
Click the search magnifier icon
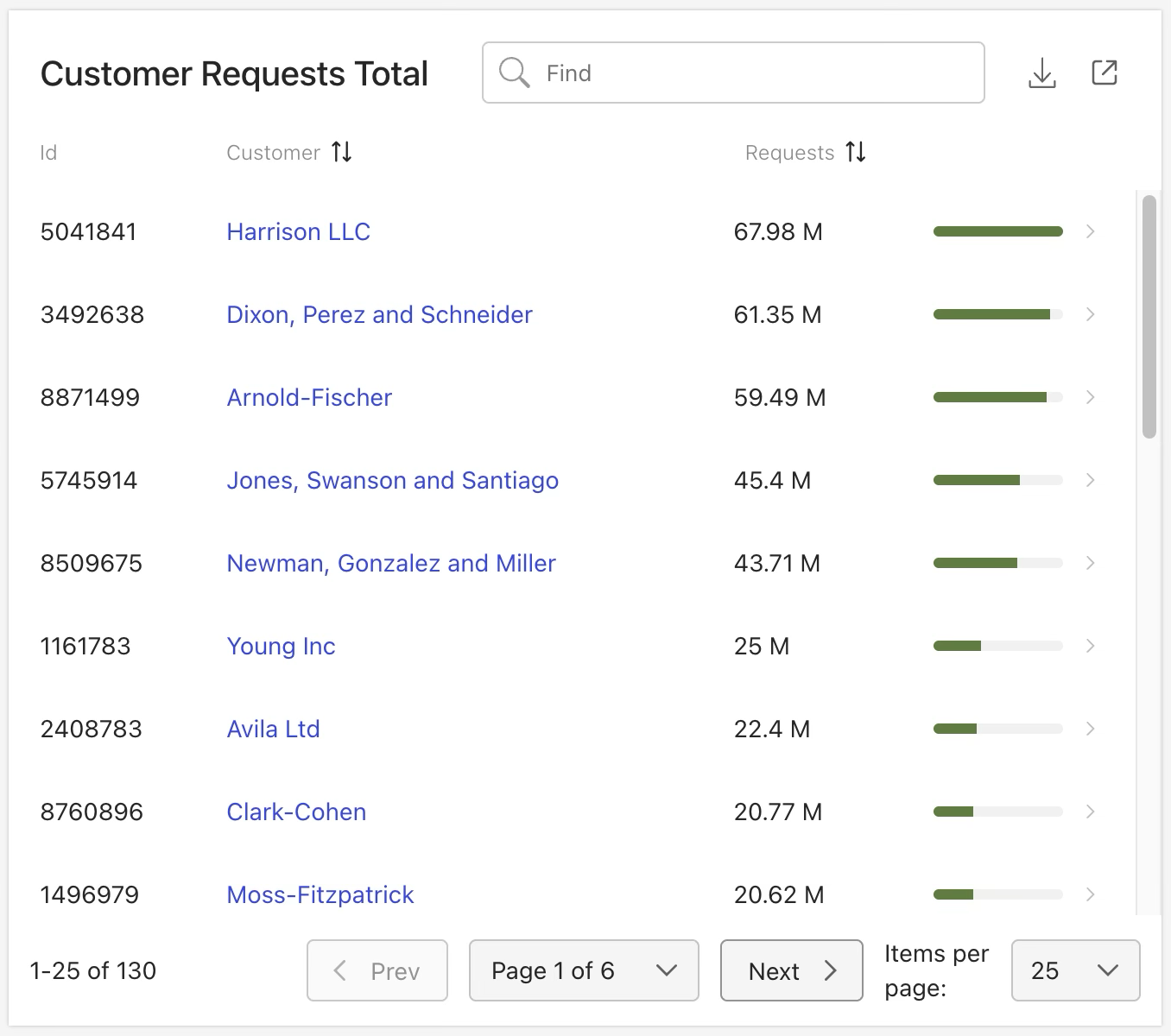[514, 73]
